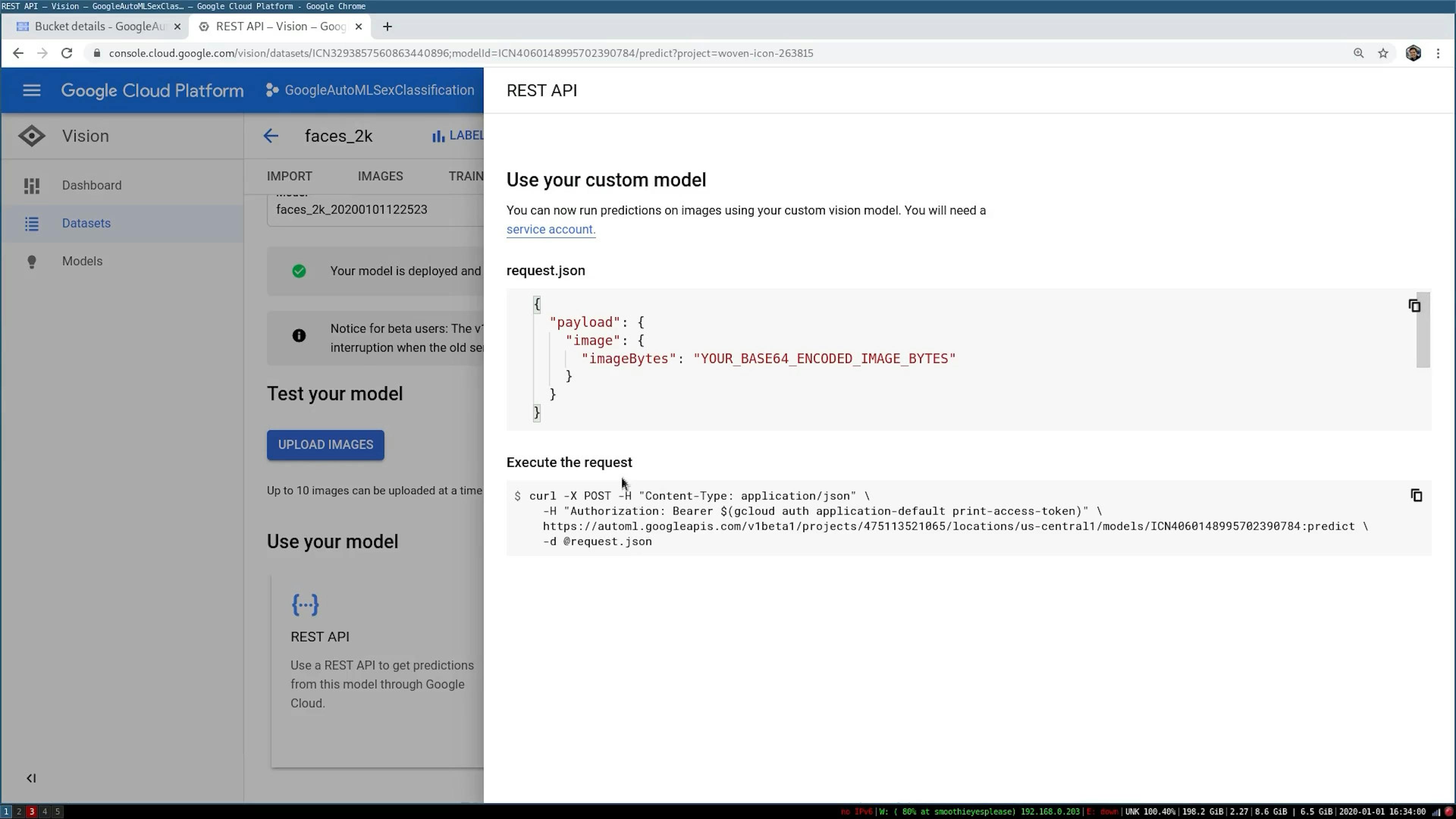
Task: Click "YOUR_BASE64_ENCODED_IMAGE_BYTES" placeholder value
Action: point(824,359)
